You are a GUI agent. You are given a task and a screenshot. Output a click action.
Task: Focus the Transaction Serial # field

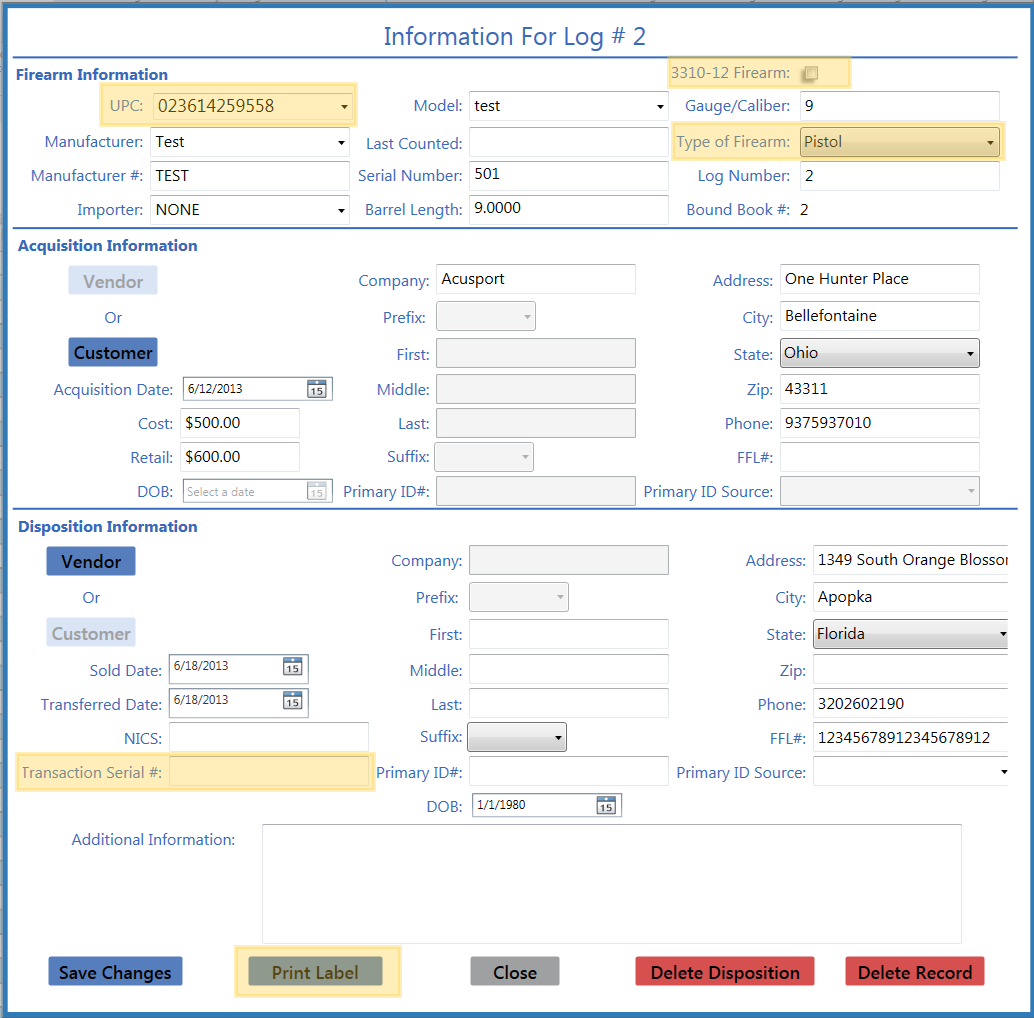click(x=269, y=771)
